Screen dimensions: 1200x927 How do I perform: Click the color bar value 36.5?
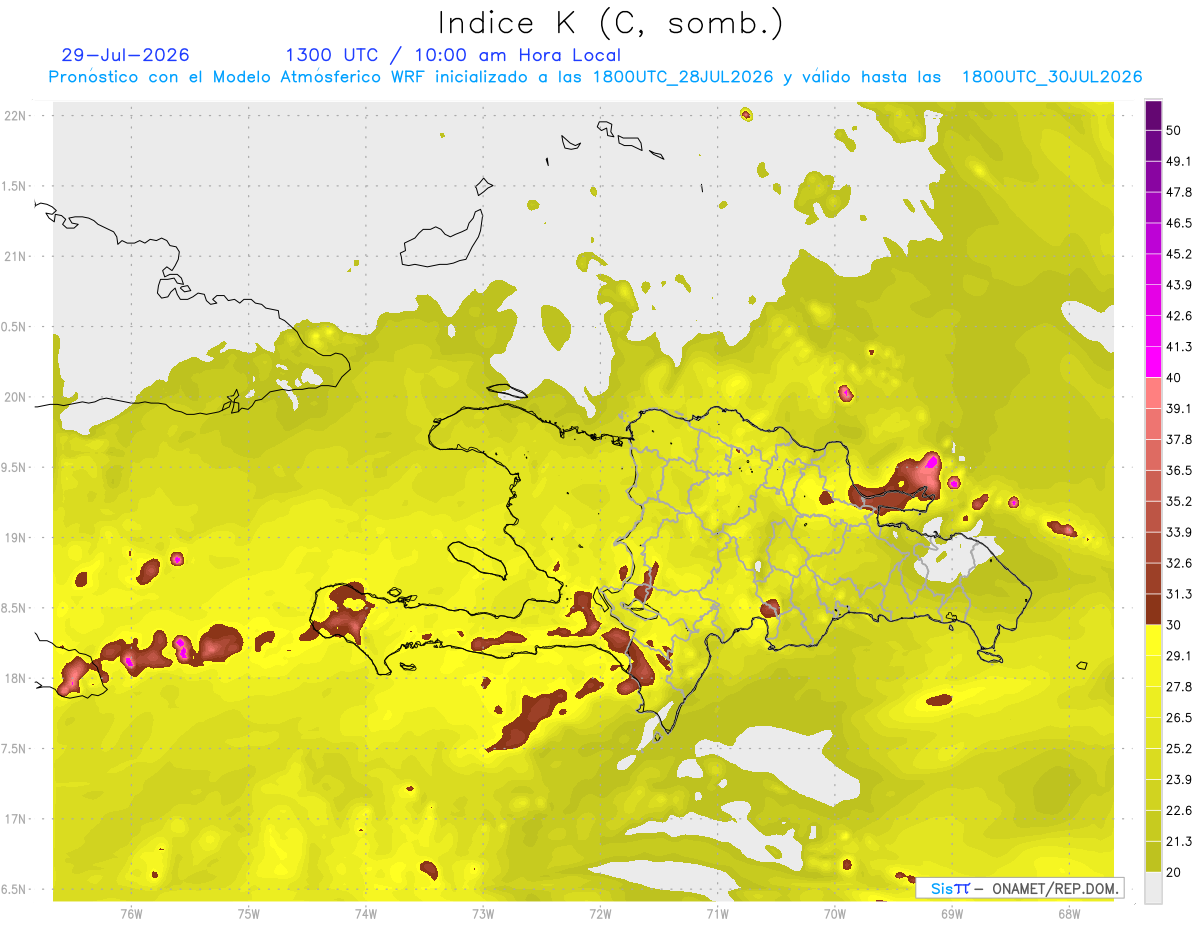[x=1179, y=471]
